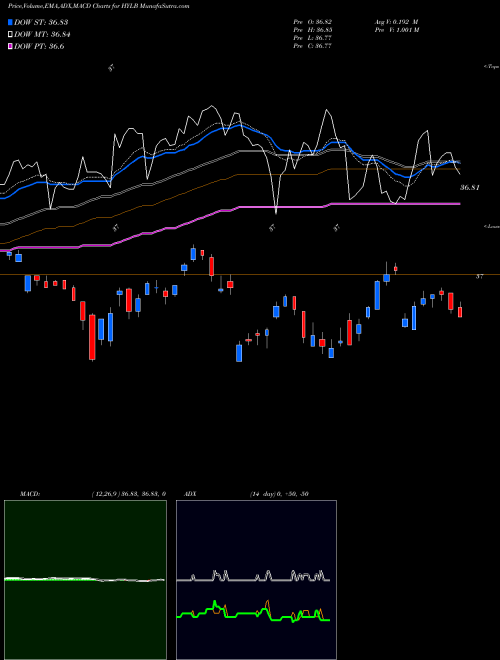The height and width of the screenshot is (660, 500).
Task: Select the 'DOW ST: 36.83' legend label
Action: pos(41,22)
